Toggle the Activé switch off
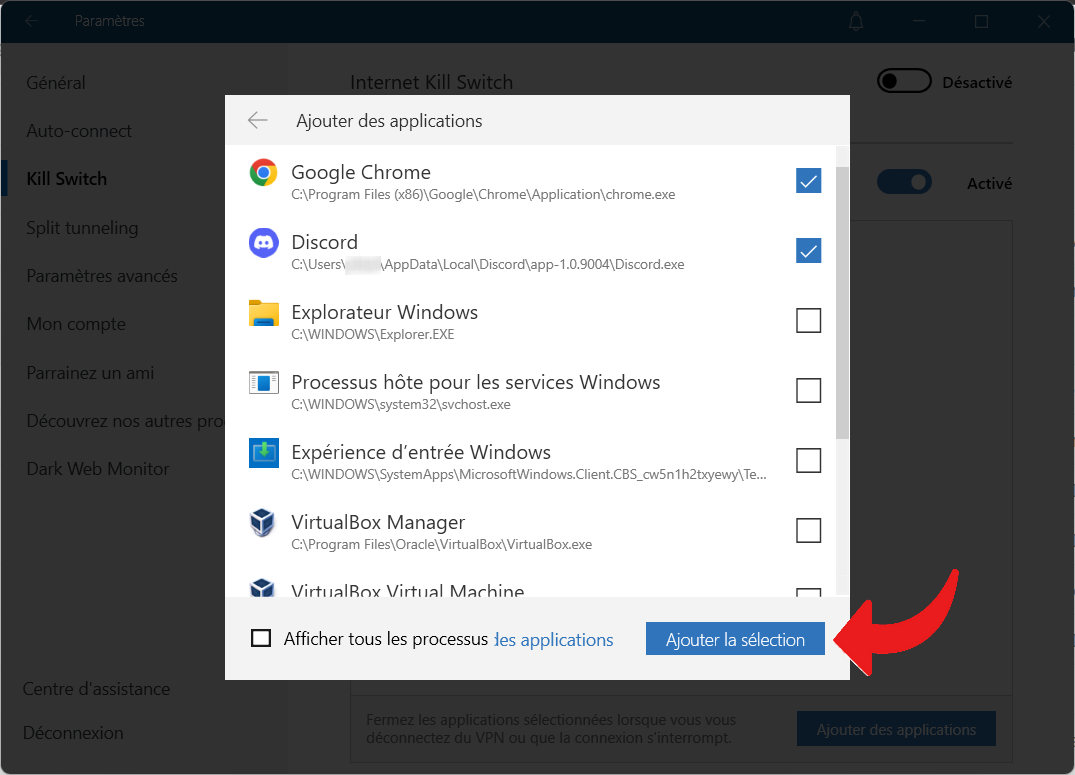This screenshot has width=1075, height=775. [904, 182]
